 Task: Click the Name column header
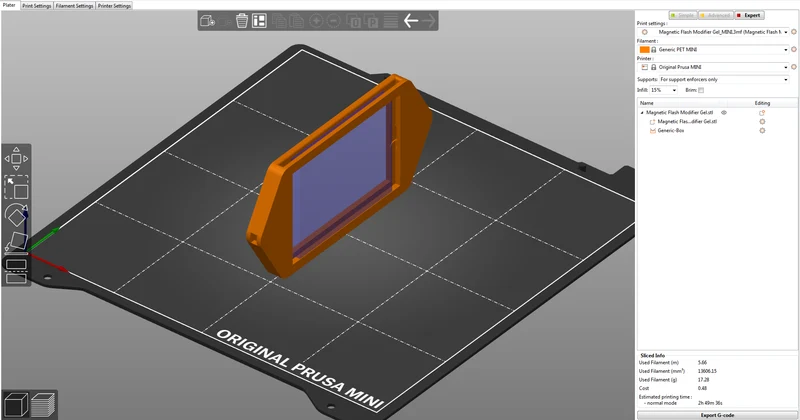(646, 103)
